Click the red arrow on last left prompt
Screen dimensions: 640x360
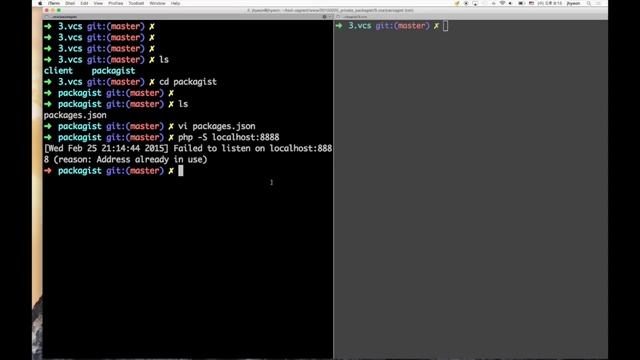(x=48, y=171)
